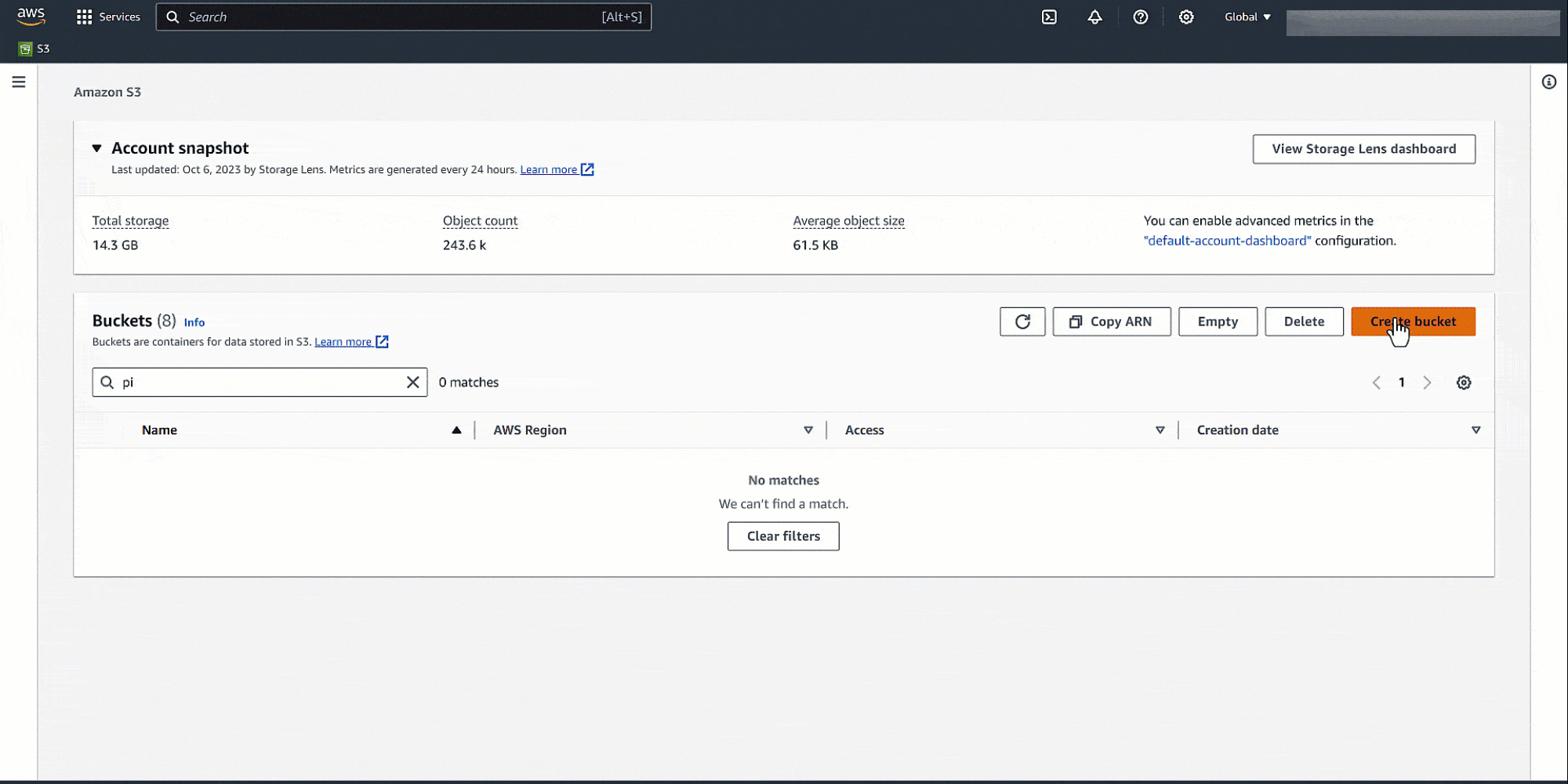Click the Average object size label
This screenshot has height=784, width=1568.
click(848, 221)
